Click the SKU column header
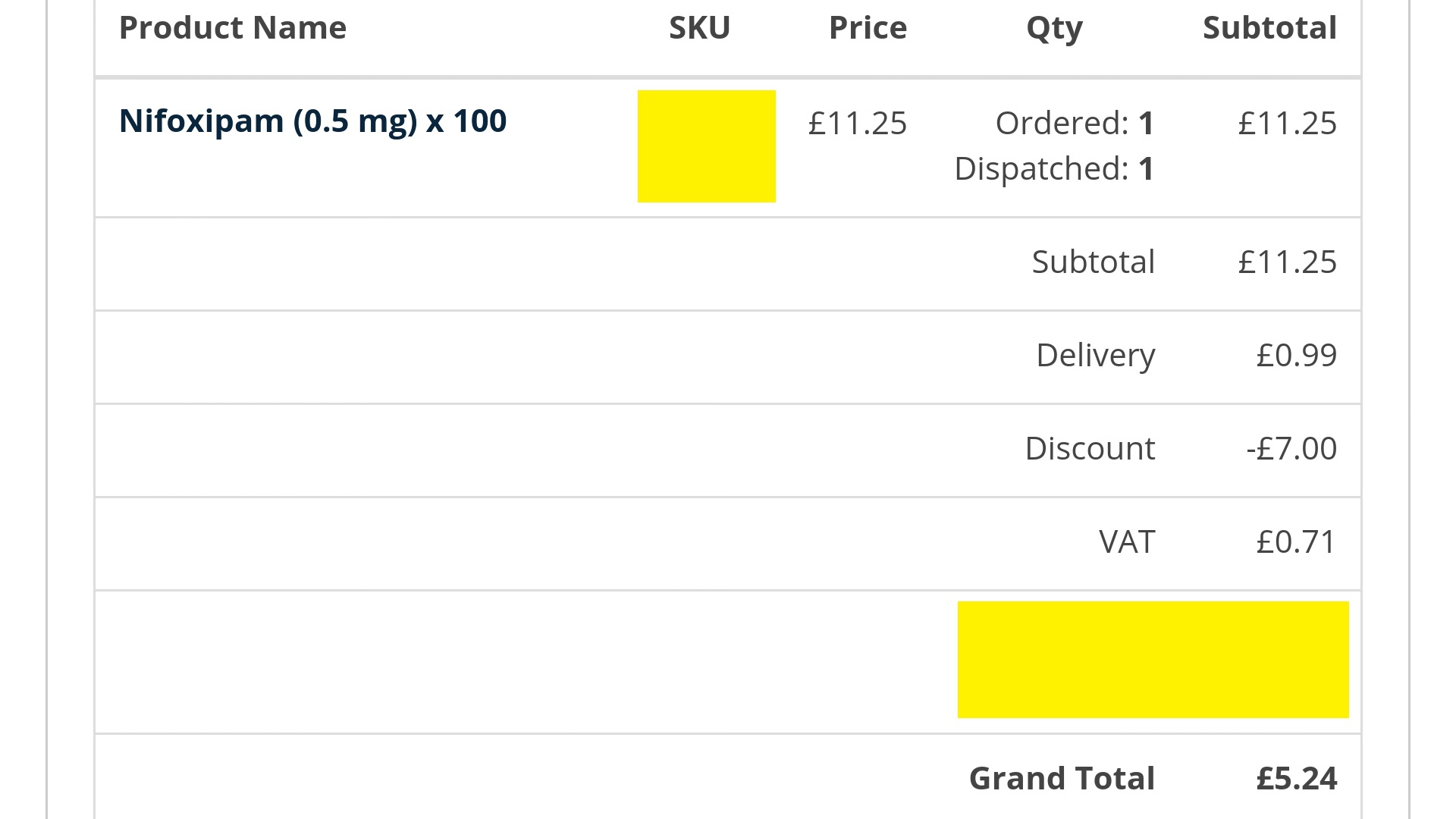 699,28
